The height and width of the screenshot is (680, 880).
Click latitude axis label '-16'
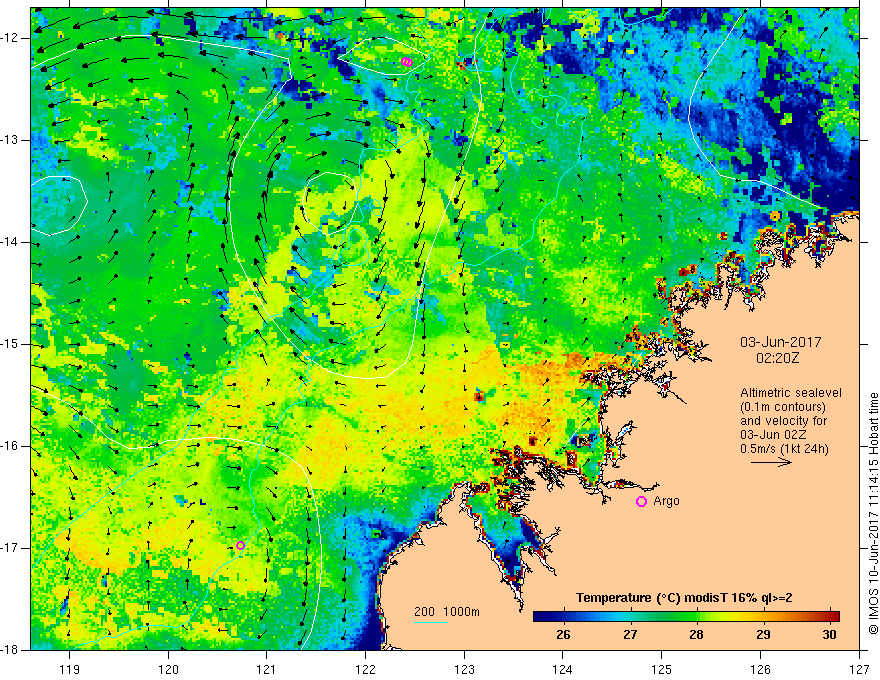[x=10, y=446]
